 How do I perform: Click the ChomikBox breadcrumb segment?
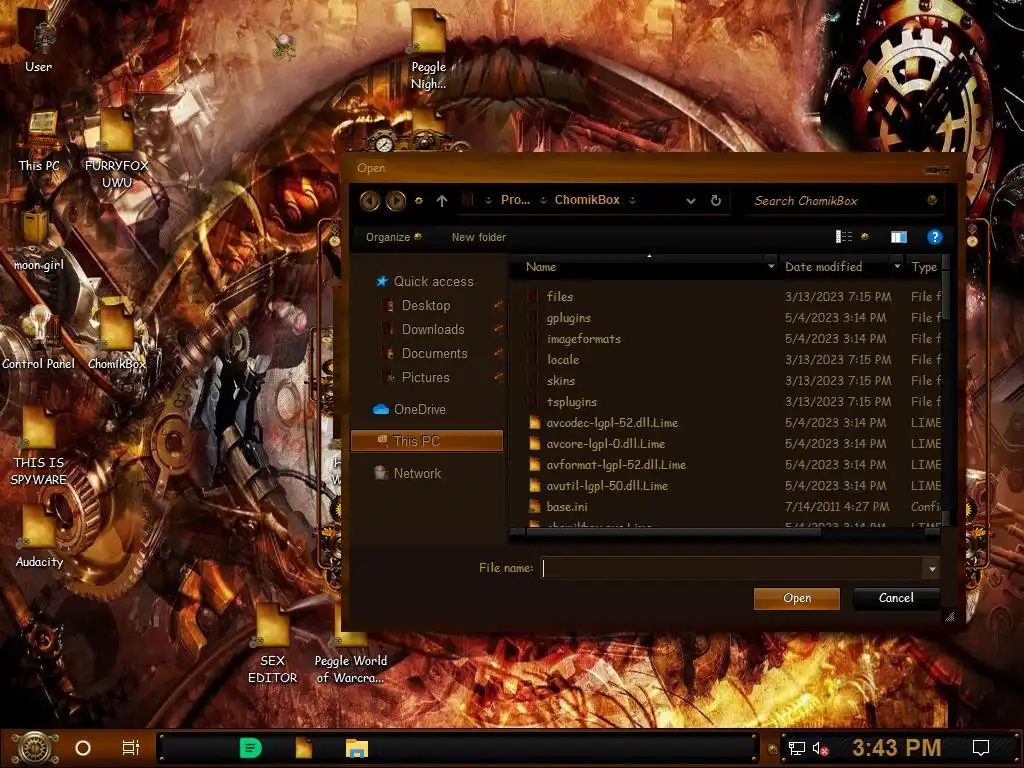587,200
